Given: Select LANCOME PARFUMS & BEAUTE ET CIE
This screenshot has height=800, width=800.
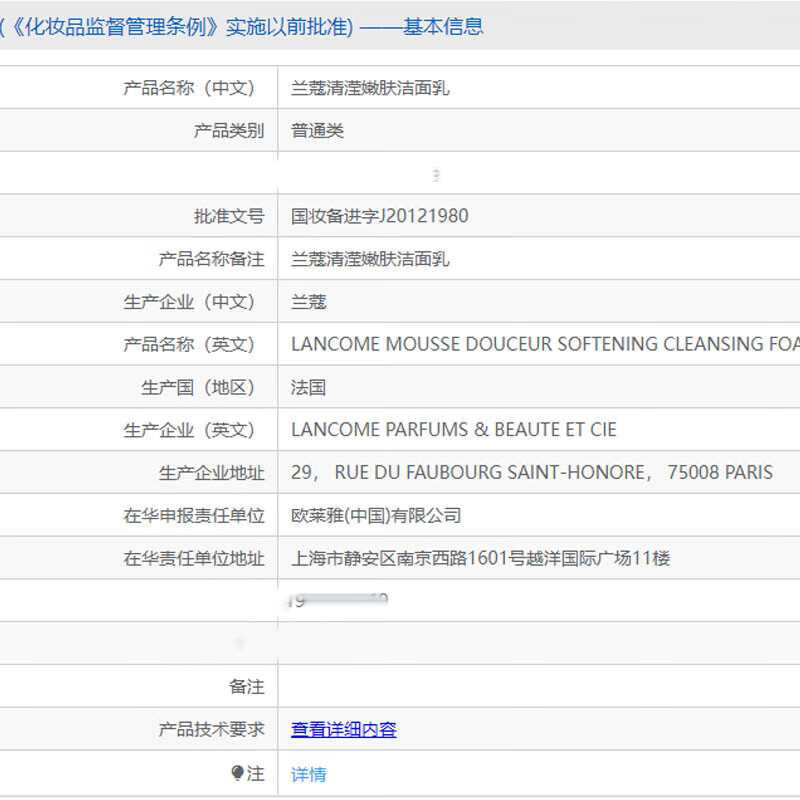Looking at the screenshot, I should [x=454, y=430].
